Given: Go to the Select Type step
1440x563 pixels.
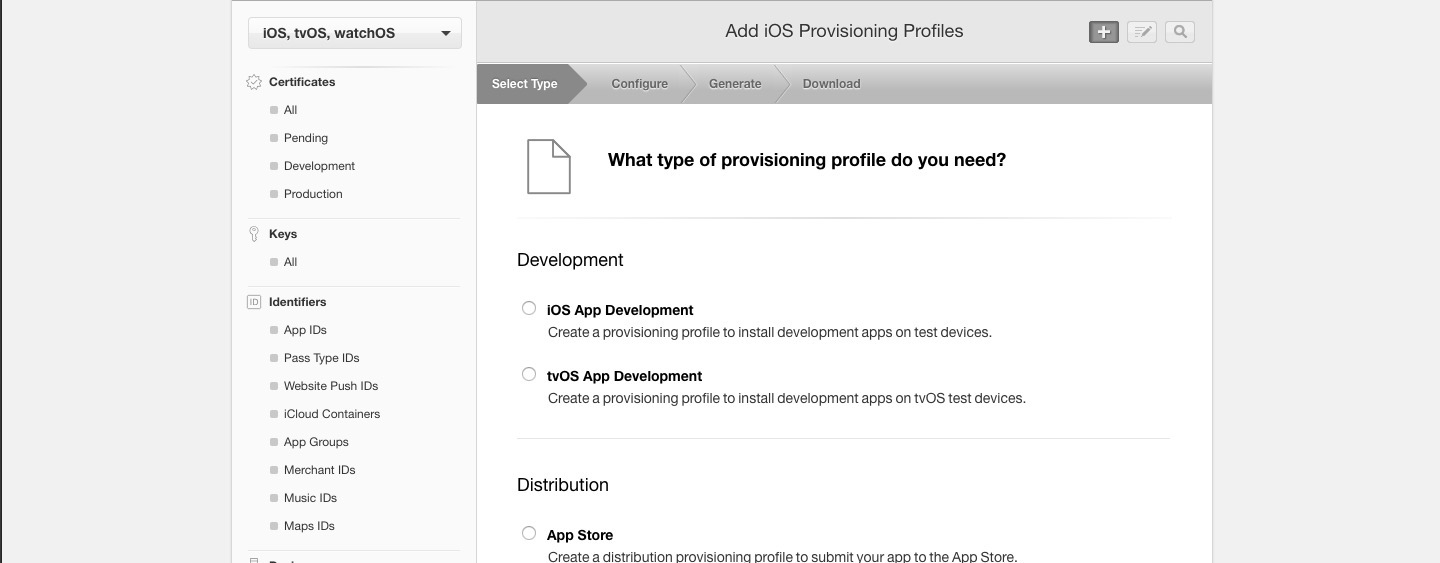Looking at the screenshot, I should pyautogui.click(x=525, y=84).
